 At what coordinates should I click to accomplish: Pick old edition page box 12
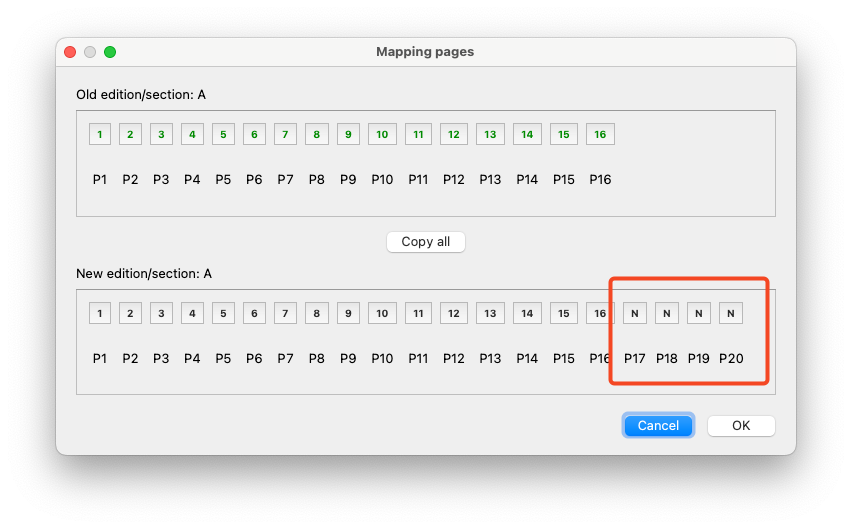point(453,134)
